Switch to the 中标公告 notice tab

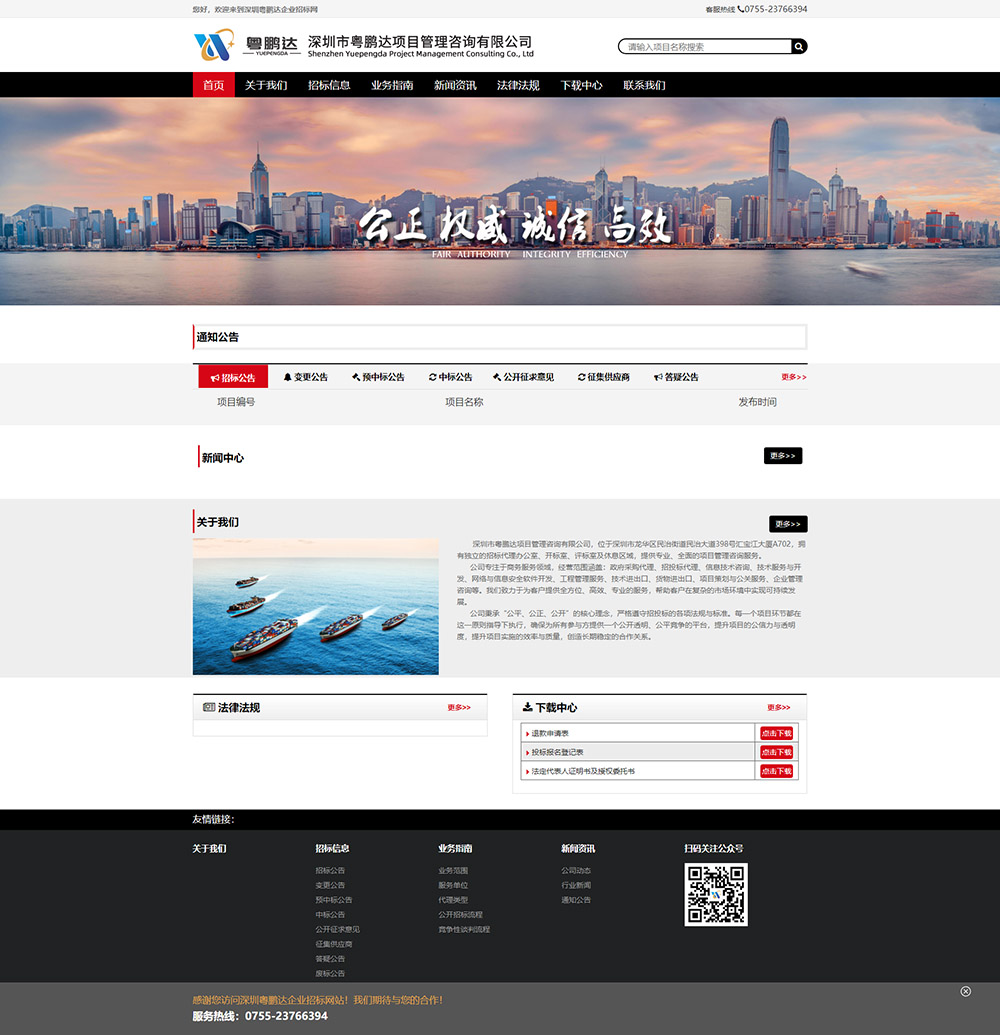(x=450, y=377)
